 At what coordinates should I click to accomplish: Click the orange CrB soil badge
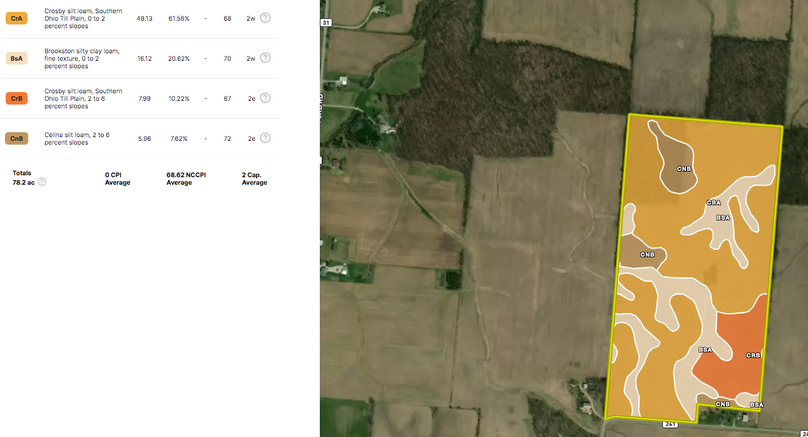click(x=17, y=98)
